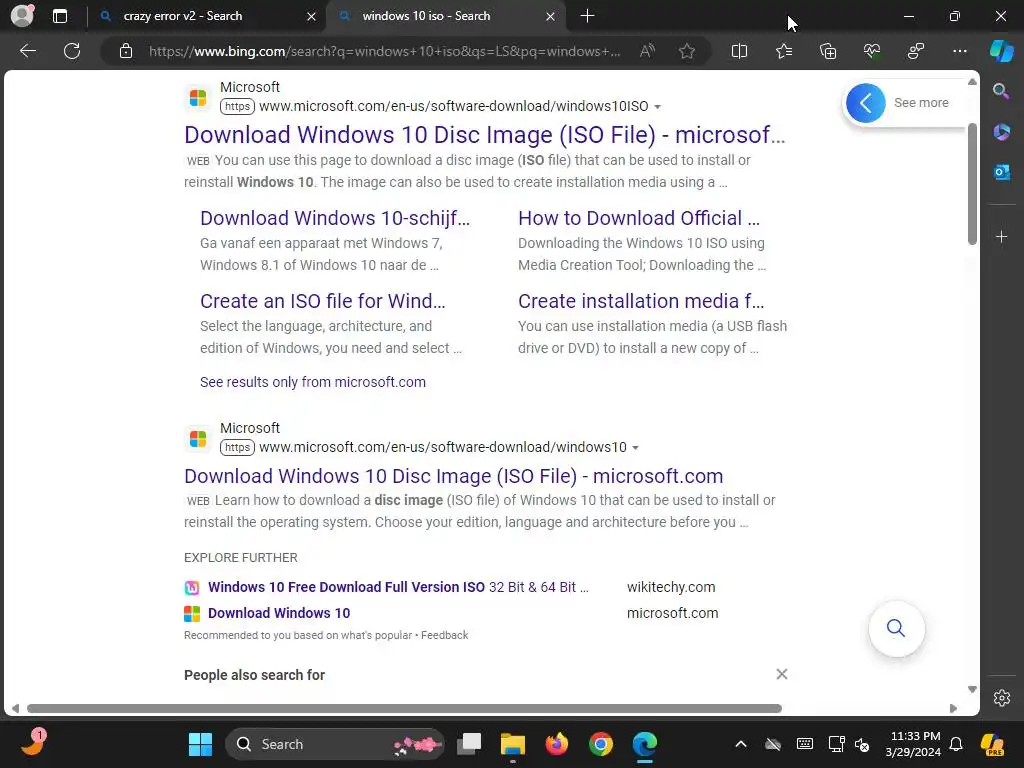Open Copilot preview in taskbar corner
This screenshot has width=1024, height=768.
[x=992, y=744]
